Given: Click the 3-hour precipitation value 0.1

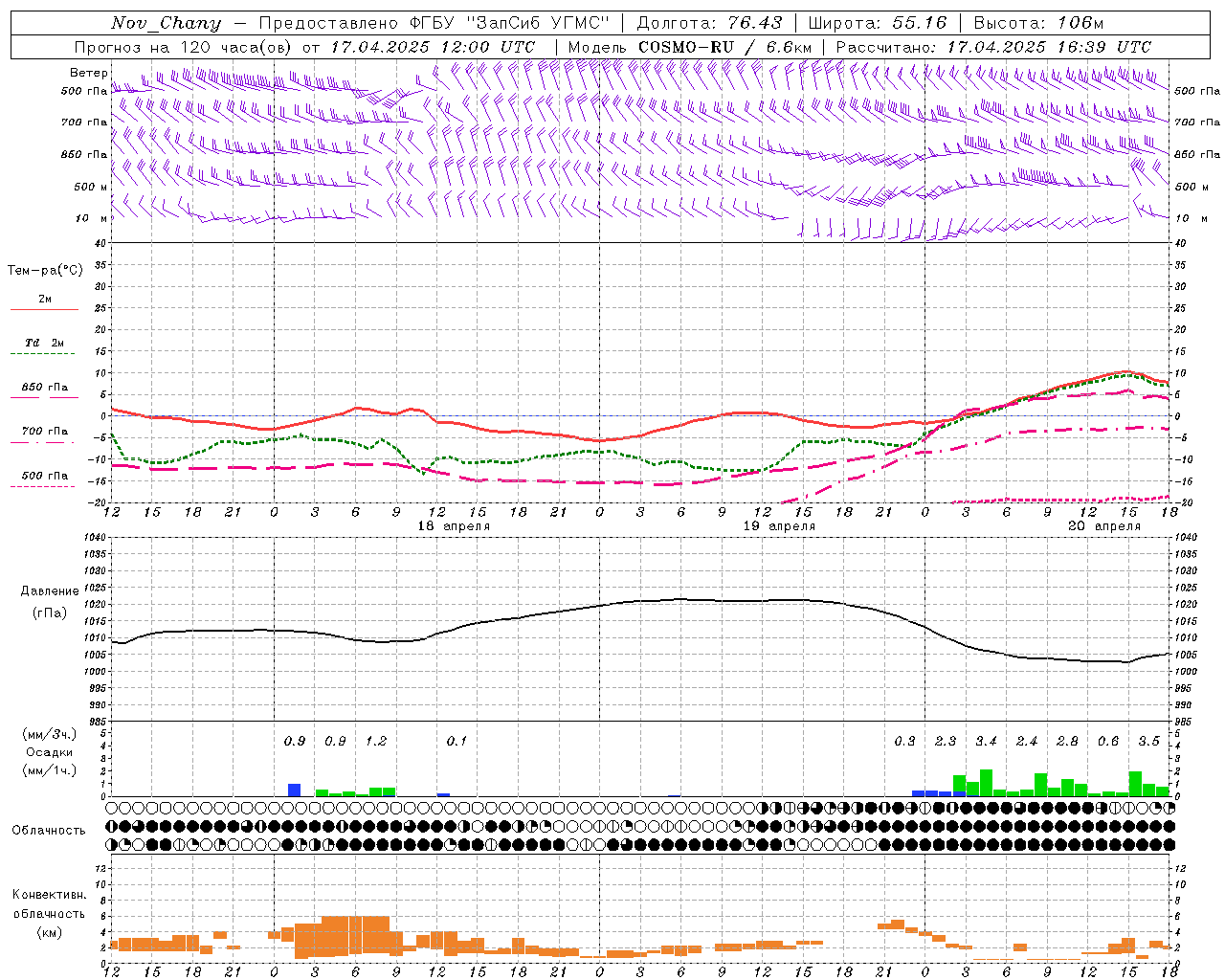Looking at the screenshot, I should click(x=457, y=742).
